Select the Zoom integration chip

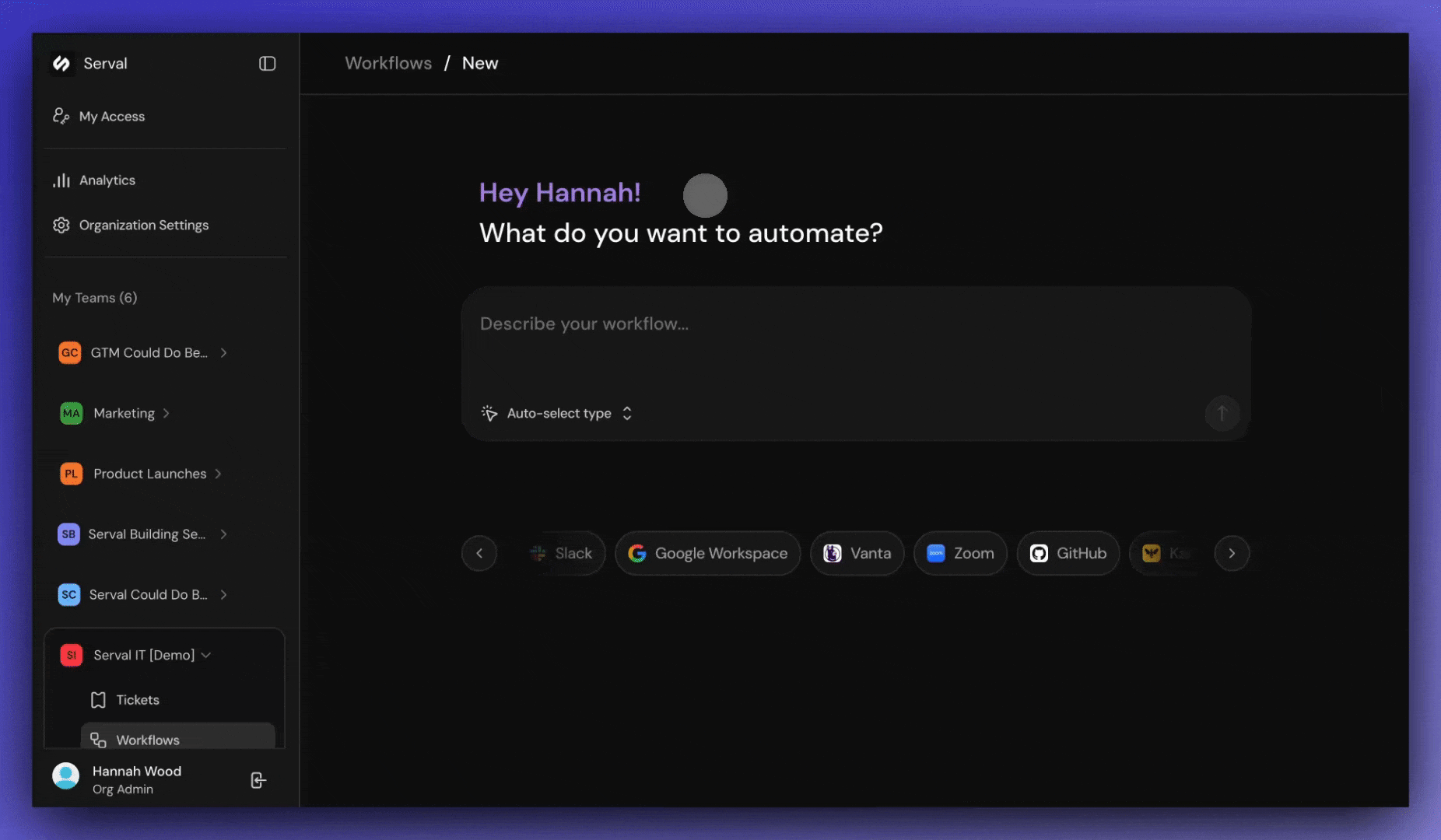(x=960, y=553)
